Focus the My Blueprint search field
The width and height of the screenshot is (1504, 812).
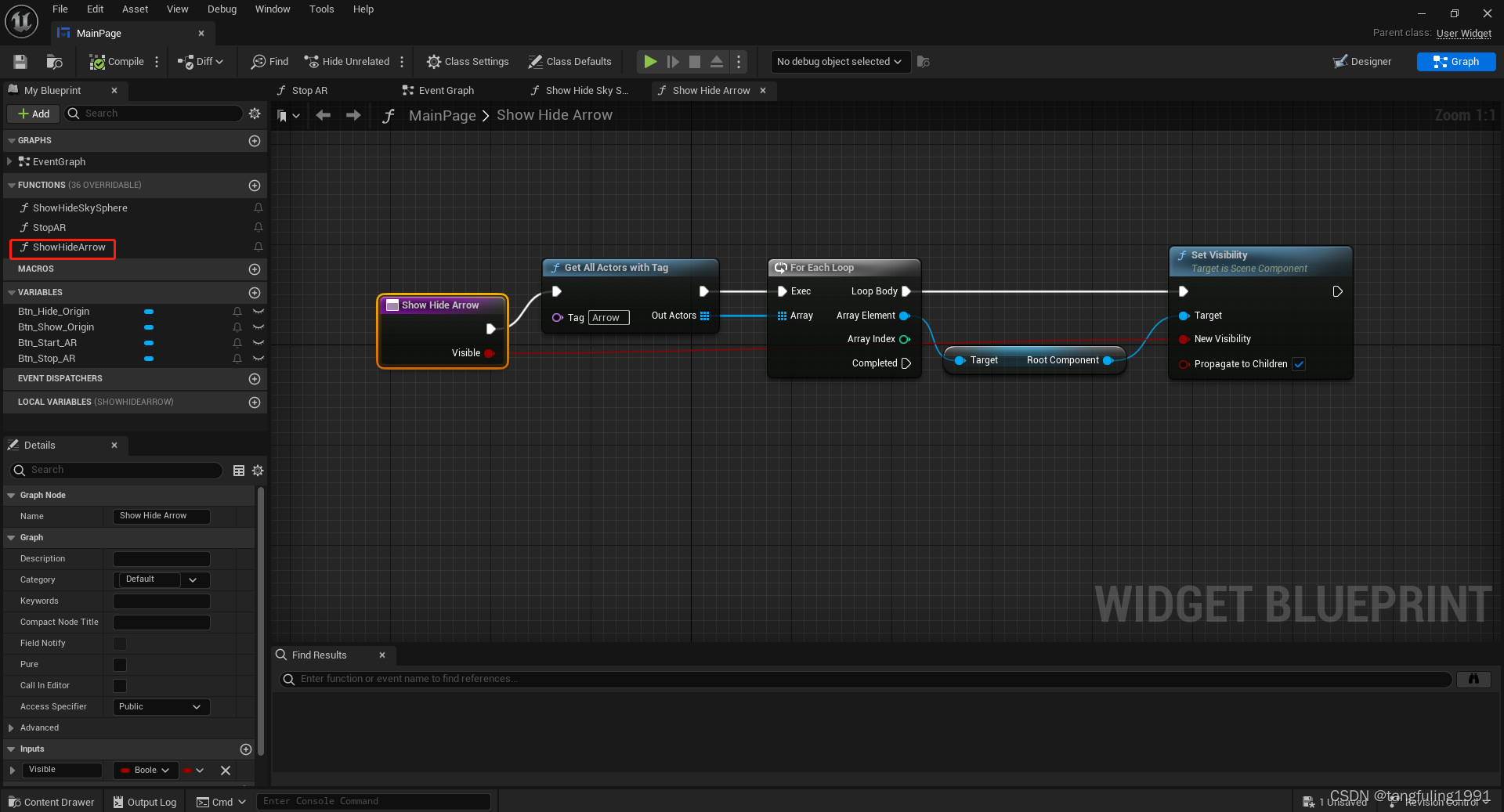tap(154, 114)
